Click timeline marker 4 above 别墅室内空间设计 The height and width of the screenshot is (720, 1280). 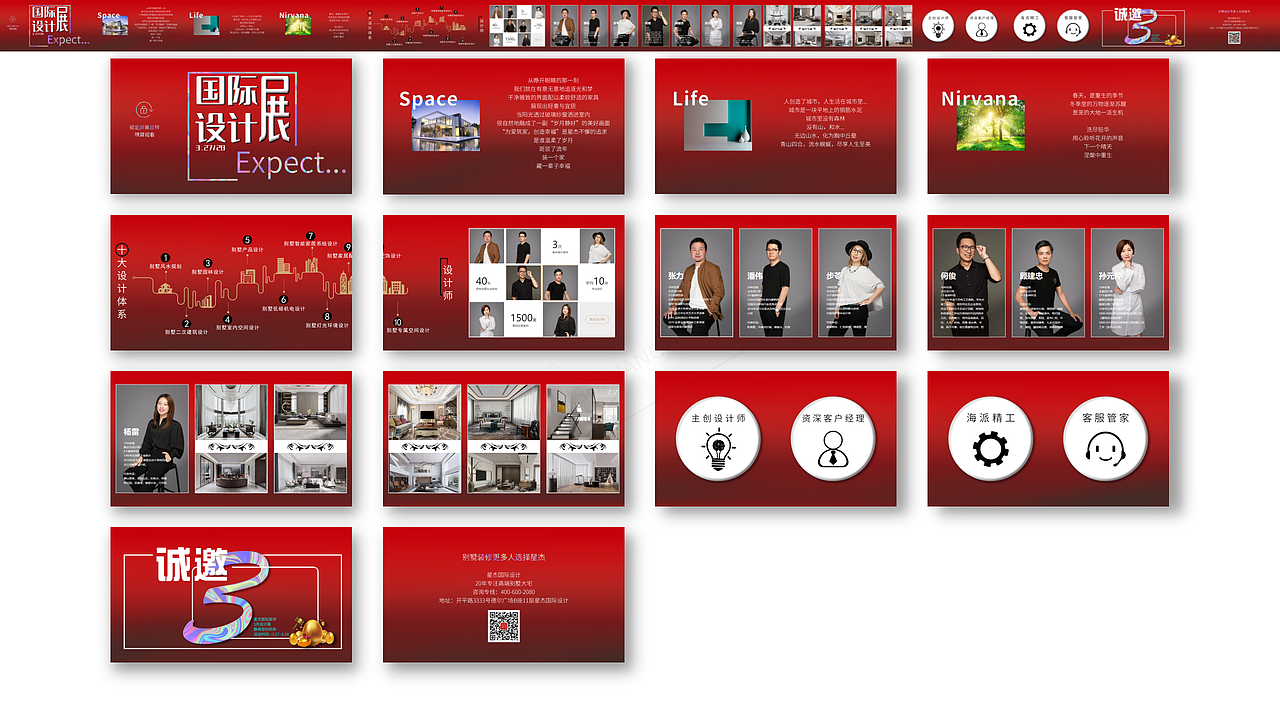[x=227, y=318]
